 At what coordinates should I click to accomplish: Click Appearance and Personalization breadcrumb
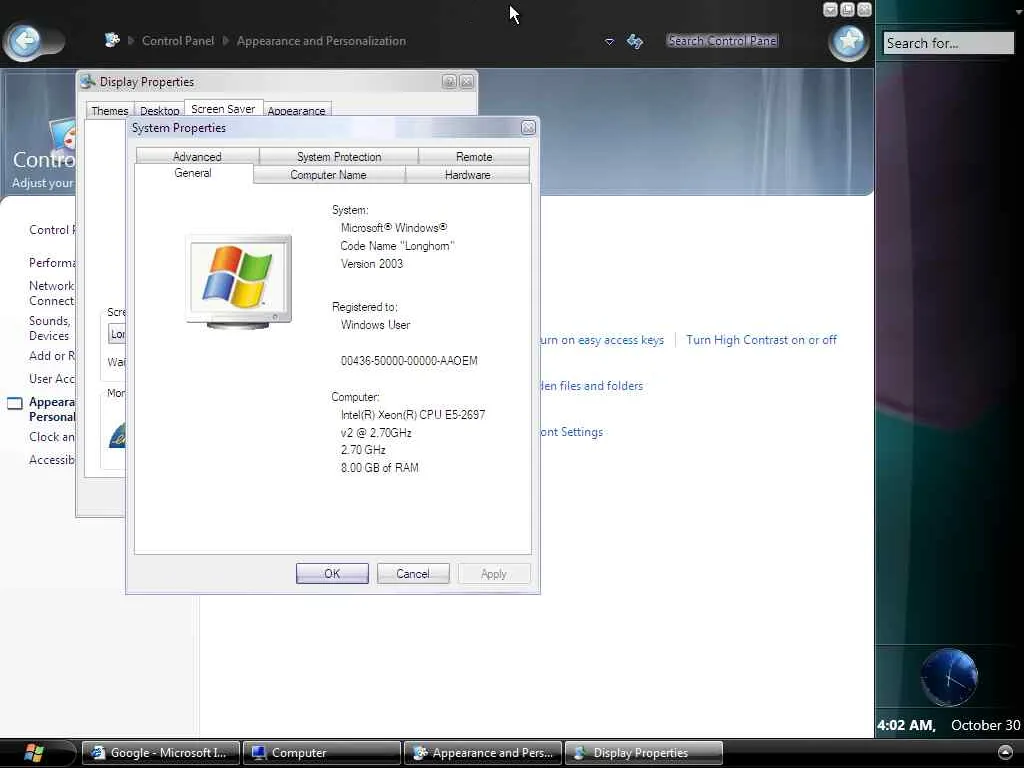[x=321, y=40]
